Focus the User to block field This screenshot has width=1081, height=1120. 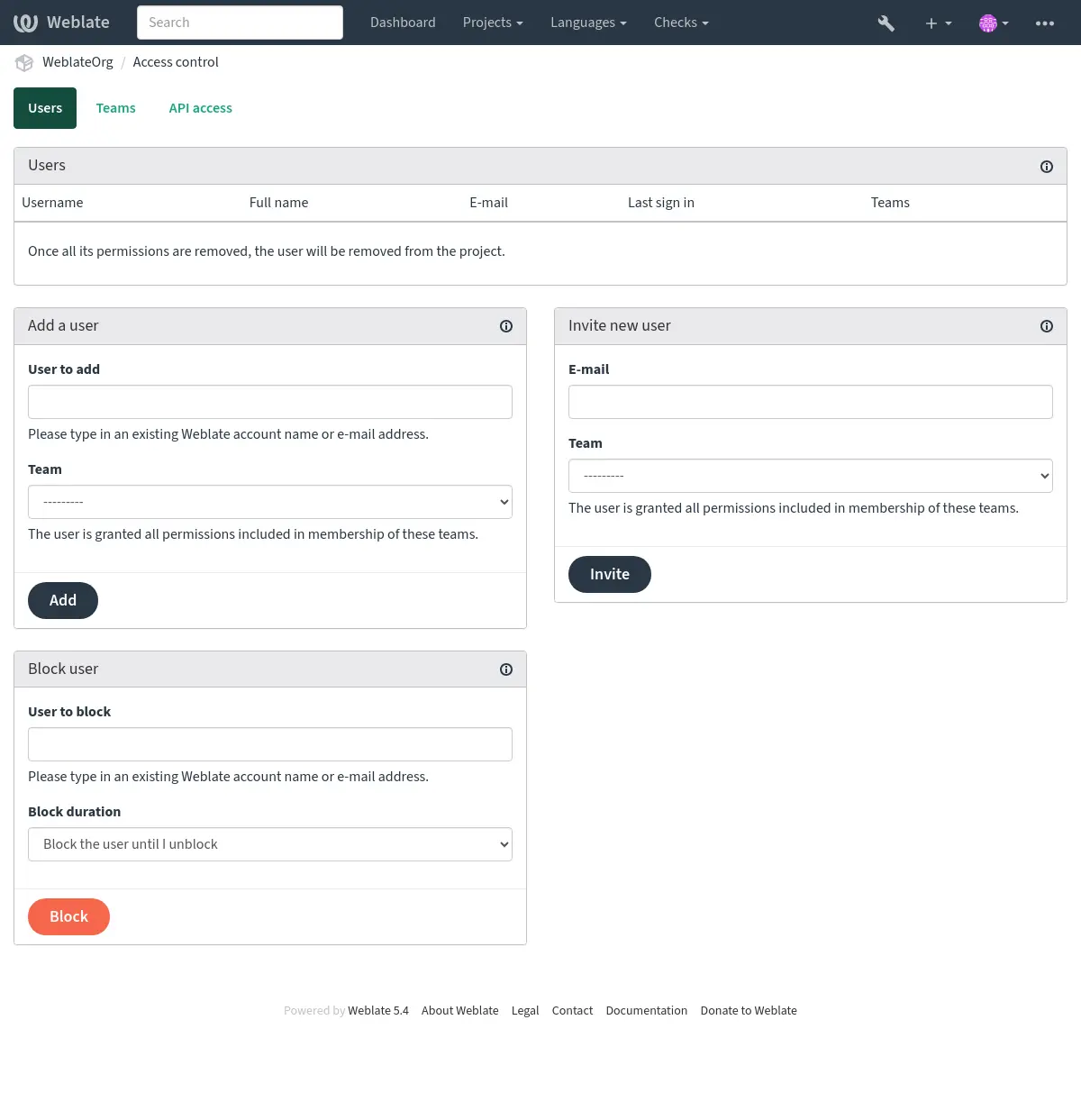coord(270,744)
